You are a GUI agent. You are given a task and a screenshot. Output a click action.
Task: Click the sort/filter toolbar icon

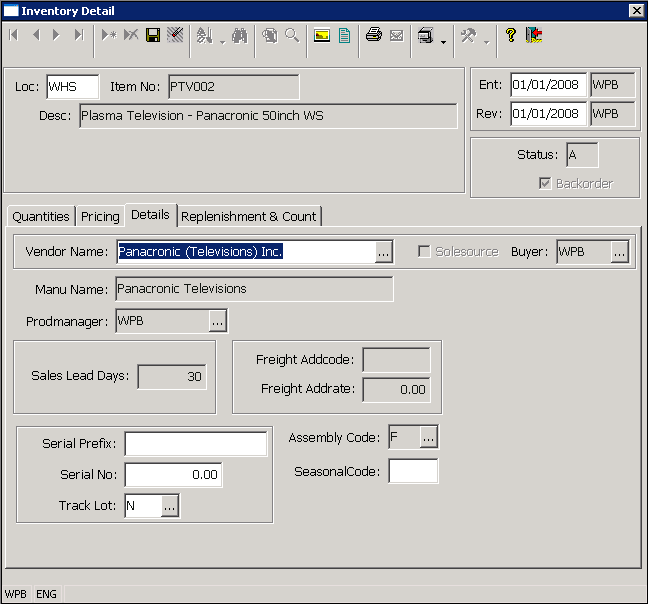204,36
